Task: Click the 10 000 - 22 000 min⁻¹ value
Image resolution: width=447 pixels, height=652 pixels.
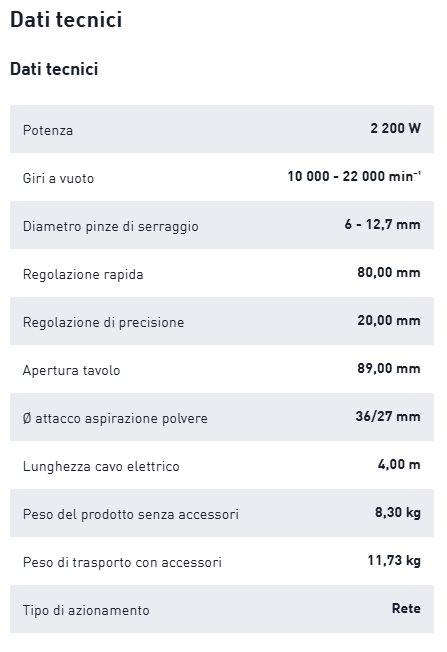Action: [x=354, y=176]
